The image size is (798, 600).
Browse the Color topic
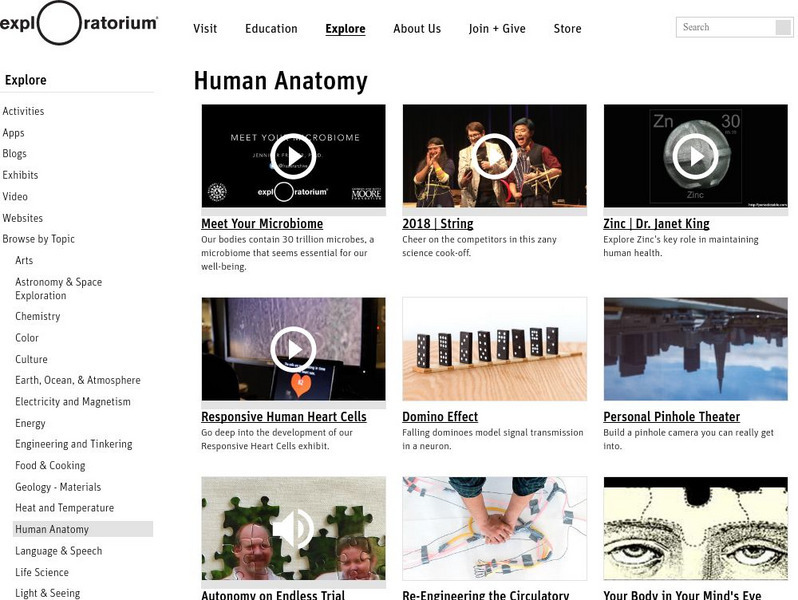point(27,338)
